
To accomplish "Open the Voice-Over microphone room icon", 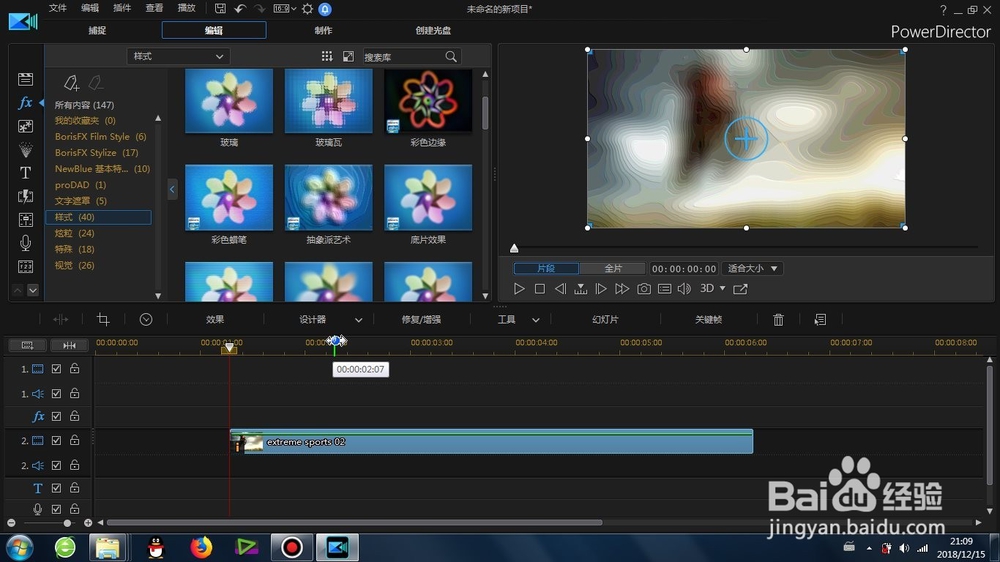I will 26,243.
